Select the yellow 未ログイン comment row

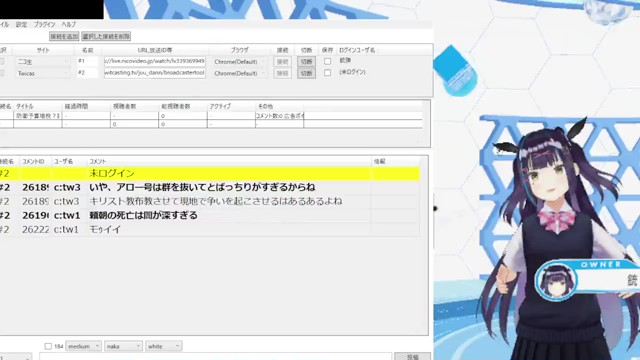pyautogui.click(x=209, y=173)
